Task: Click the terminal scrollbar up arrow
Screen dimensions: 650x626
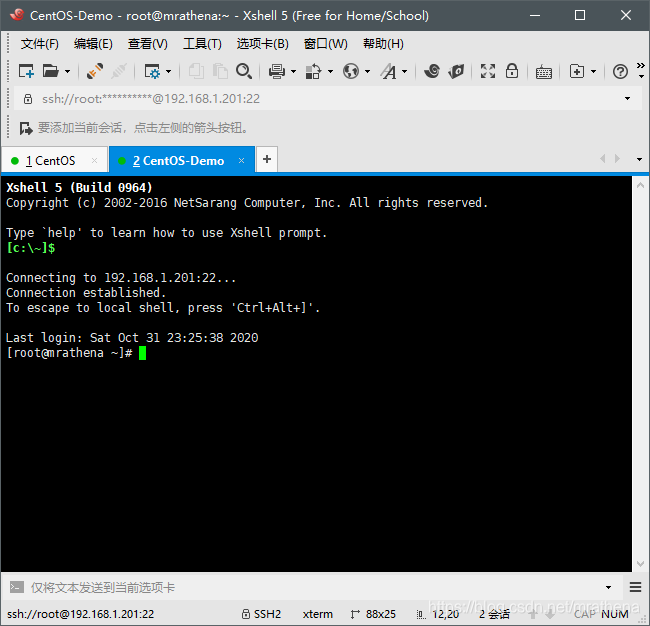Action: [x=640, y=185]
